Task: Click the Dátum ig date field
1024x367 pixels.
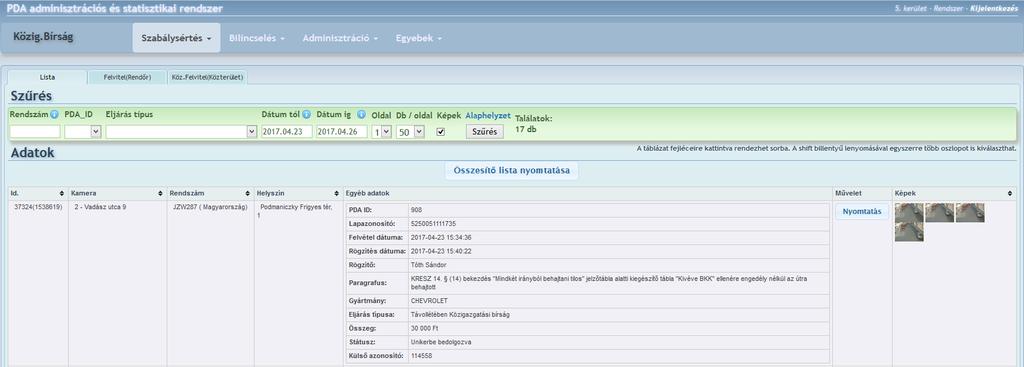Action: pyautogui.click(x=342, y=132)
